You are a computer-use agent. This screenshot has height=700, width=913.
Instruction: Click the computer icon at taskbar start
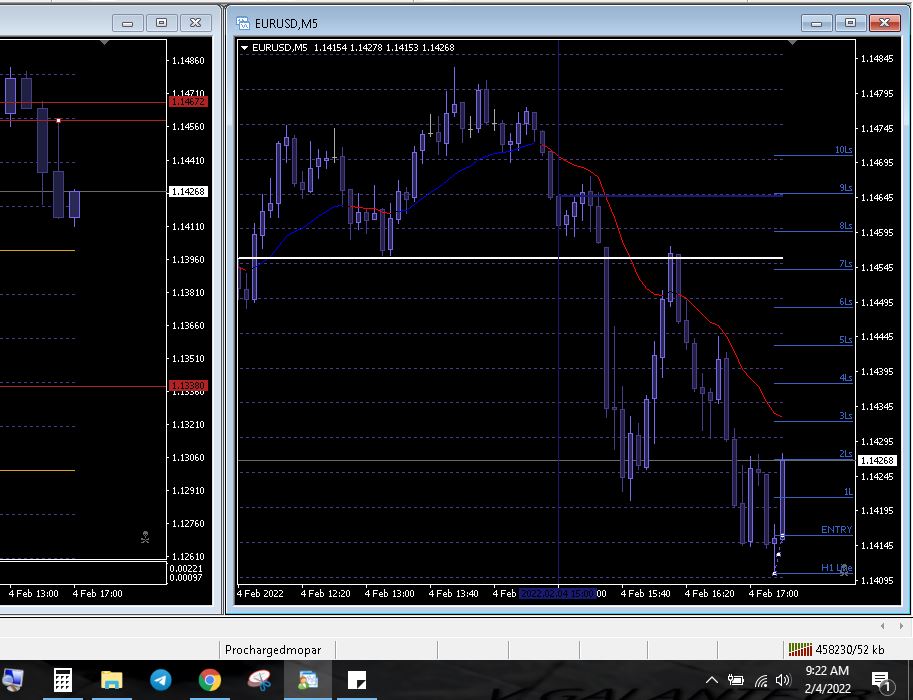[12, 680]
